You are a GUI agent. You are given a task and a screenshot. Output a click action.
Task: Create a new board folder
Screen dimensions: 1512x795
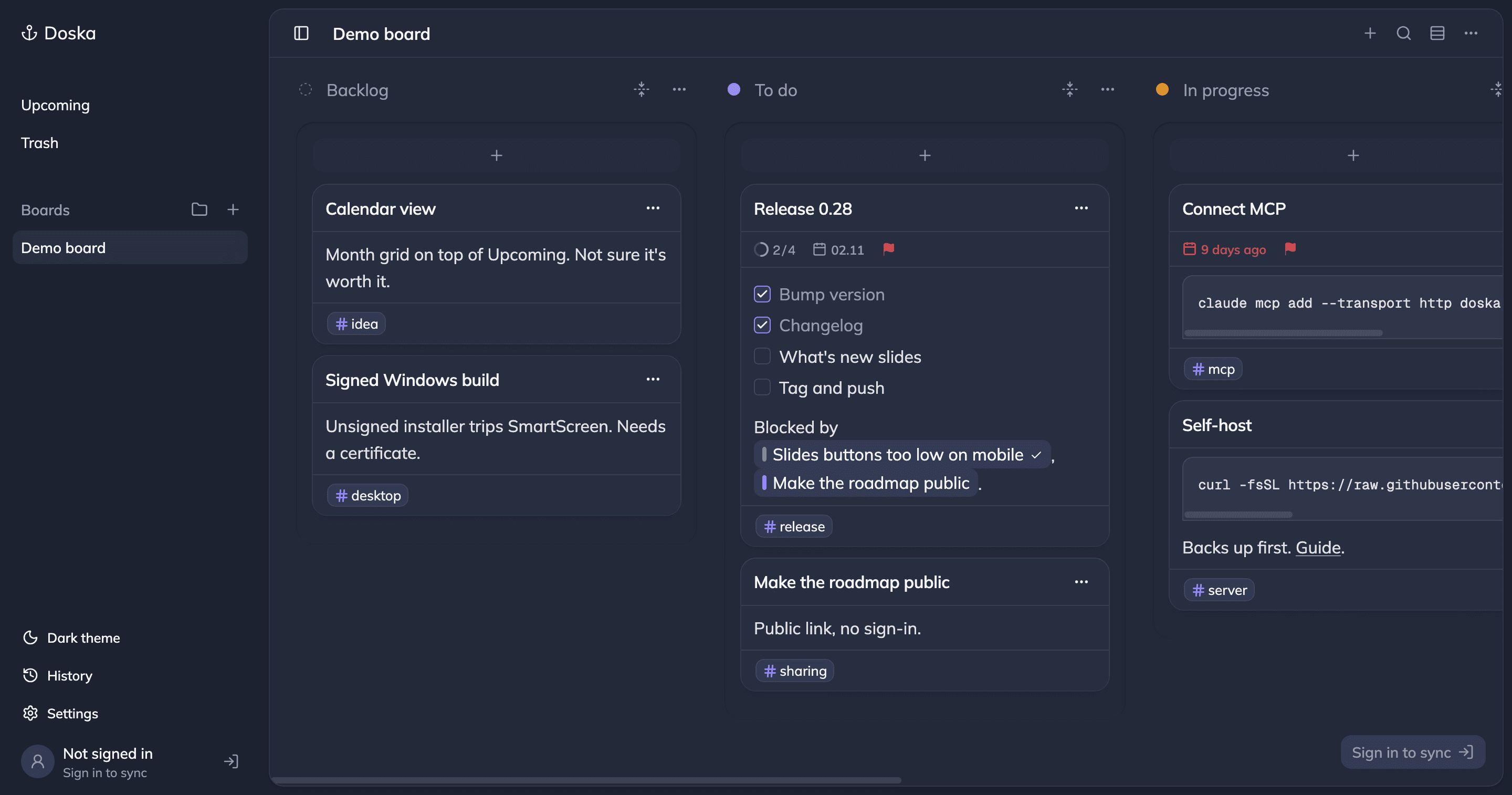pos(199,210)
